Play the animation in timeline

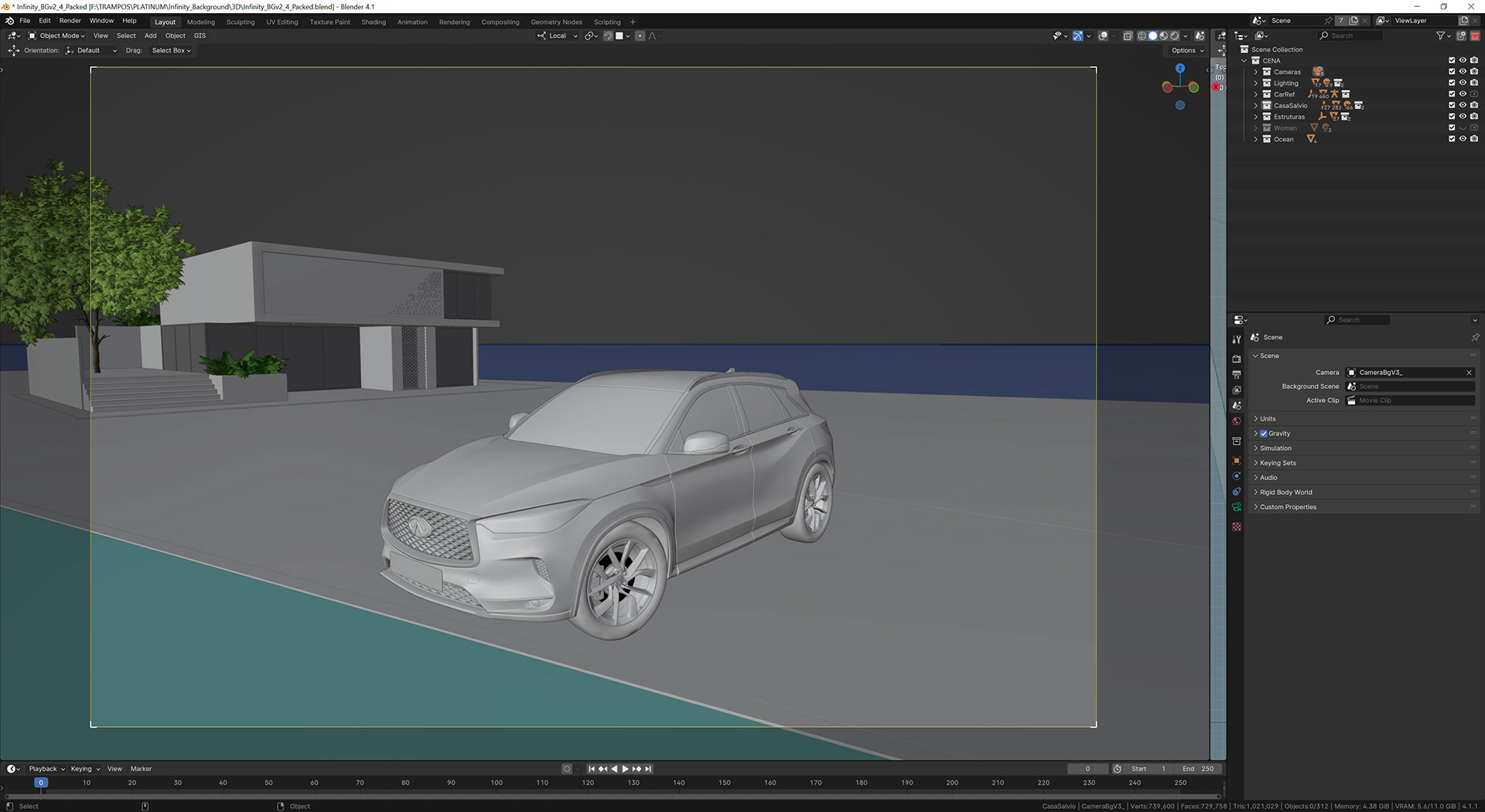(626, 769)
